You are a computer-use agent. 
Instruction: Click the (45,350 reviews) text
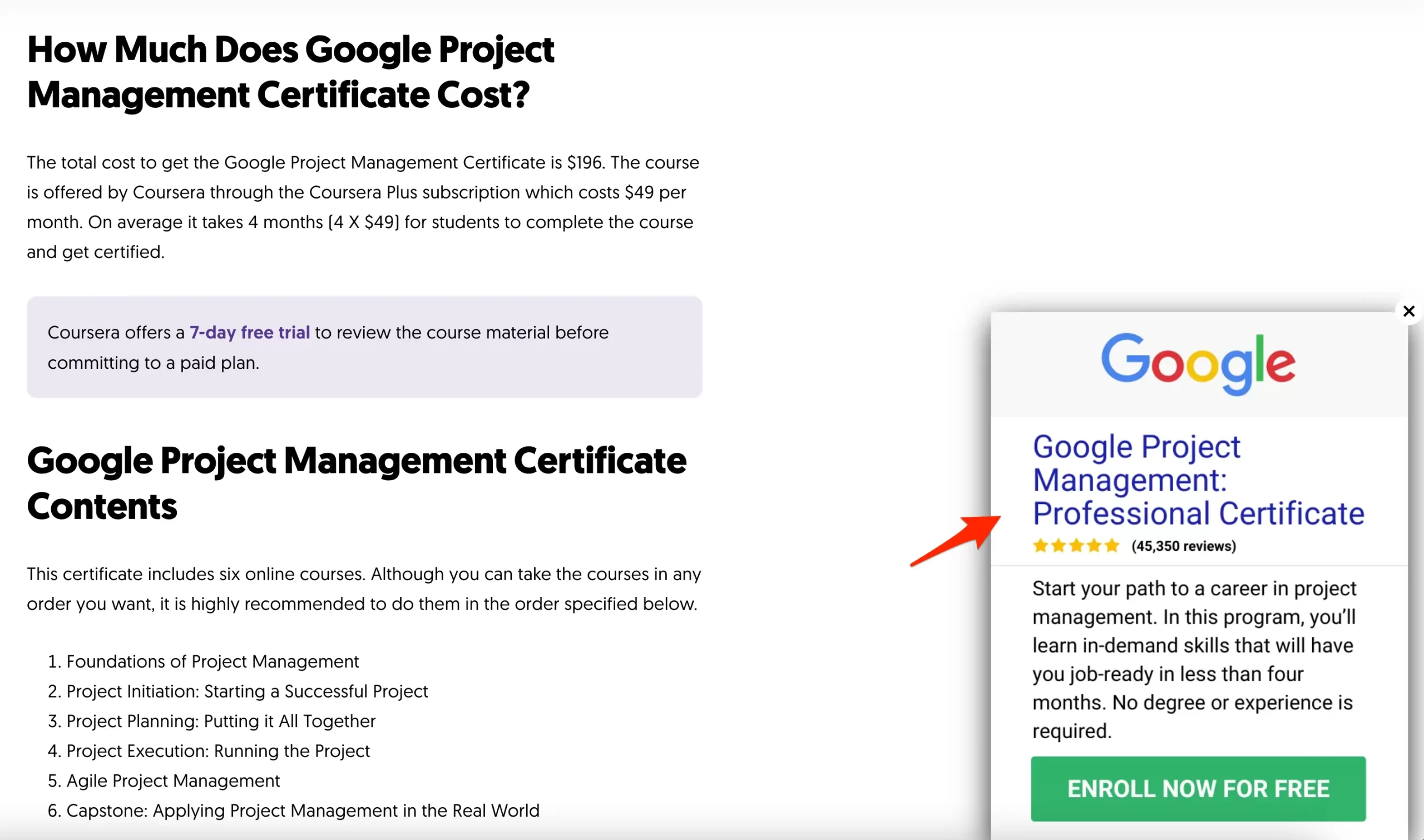pyautogui.click(x=1184, y=546)
